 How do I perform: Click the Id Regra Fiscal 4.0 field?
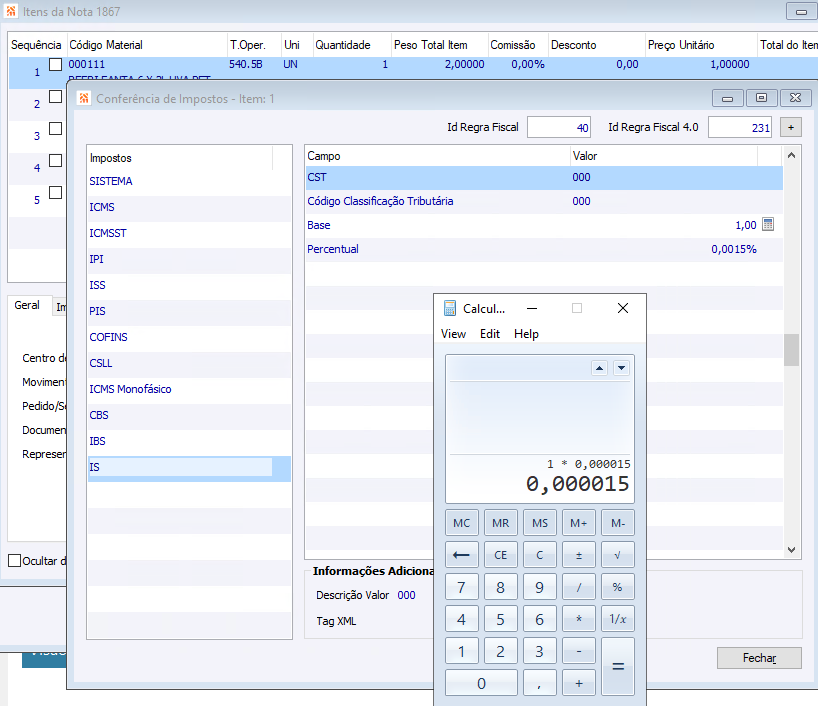740,127
